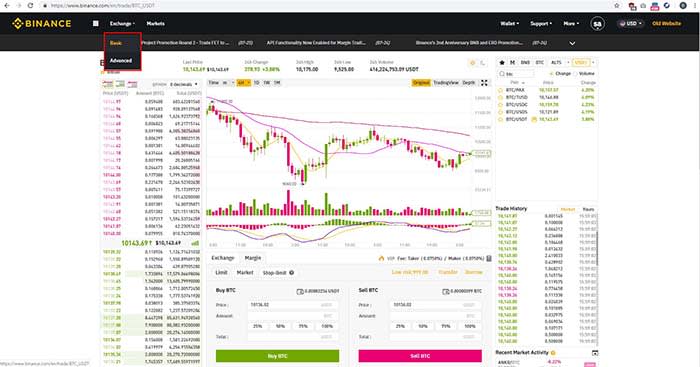Show combined buy and sell order book view
This screenshot has height=367, width=700.
coord(108,84)
